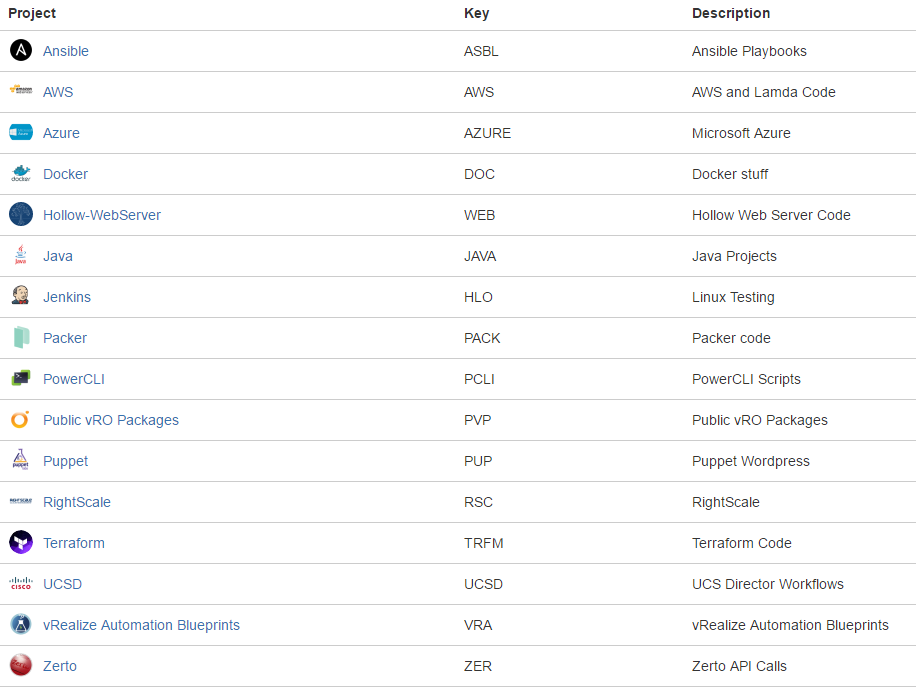Click the red Zerto project icon

point(21,666)
